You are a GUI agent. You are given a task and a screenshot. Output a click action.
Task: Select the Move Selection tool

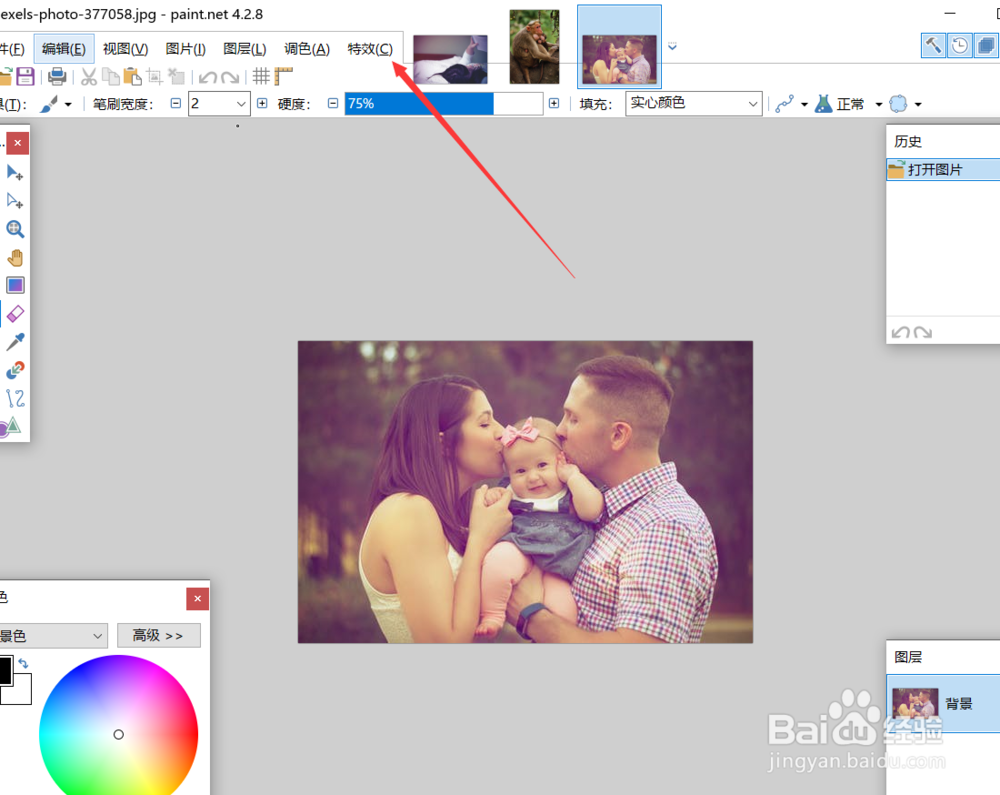pyautogui.click(x=14, y=200)
